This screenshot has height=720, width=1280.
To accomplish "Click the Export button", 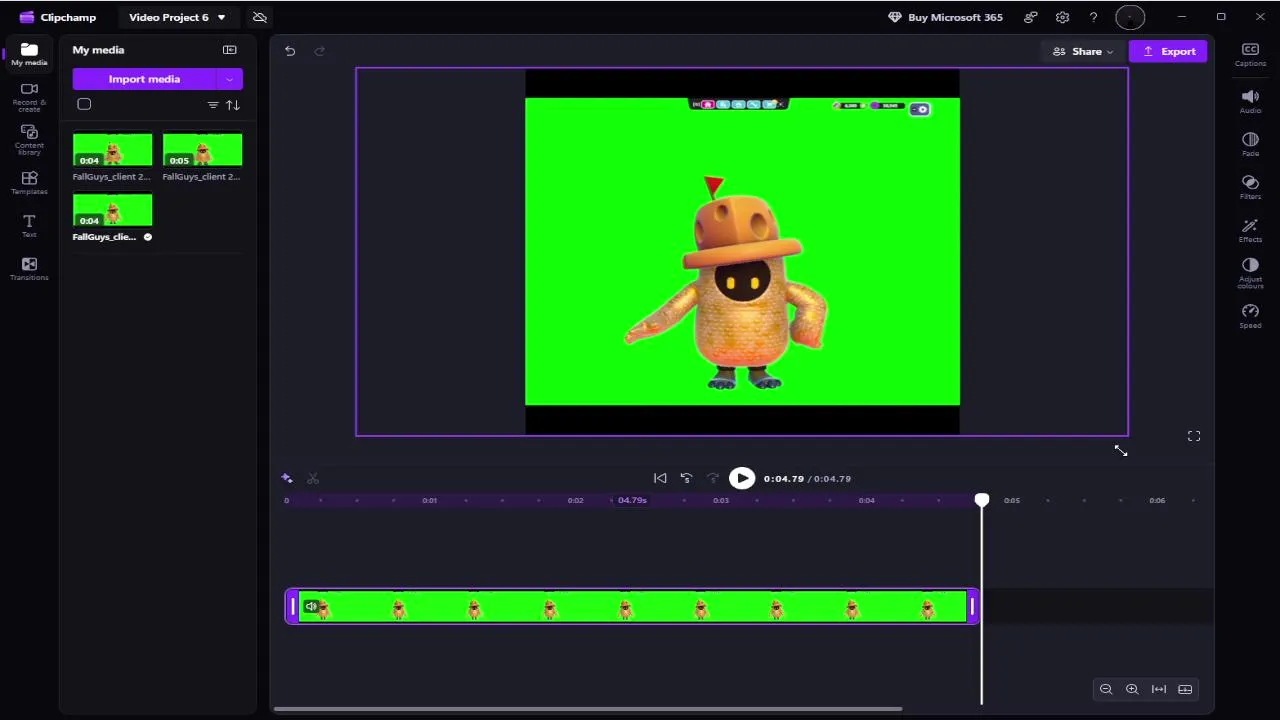I will 1168,51.
